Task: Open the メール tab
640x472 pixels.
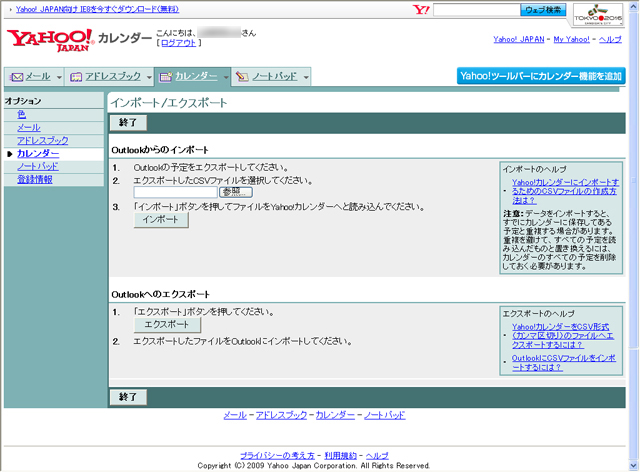Action: pyautogui.click(x=38, y=77)
